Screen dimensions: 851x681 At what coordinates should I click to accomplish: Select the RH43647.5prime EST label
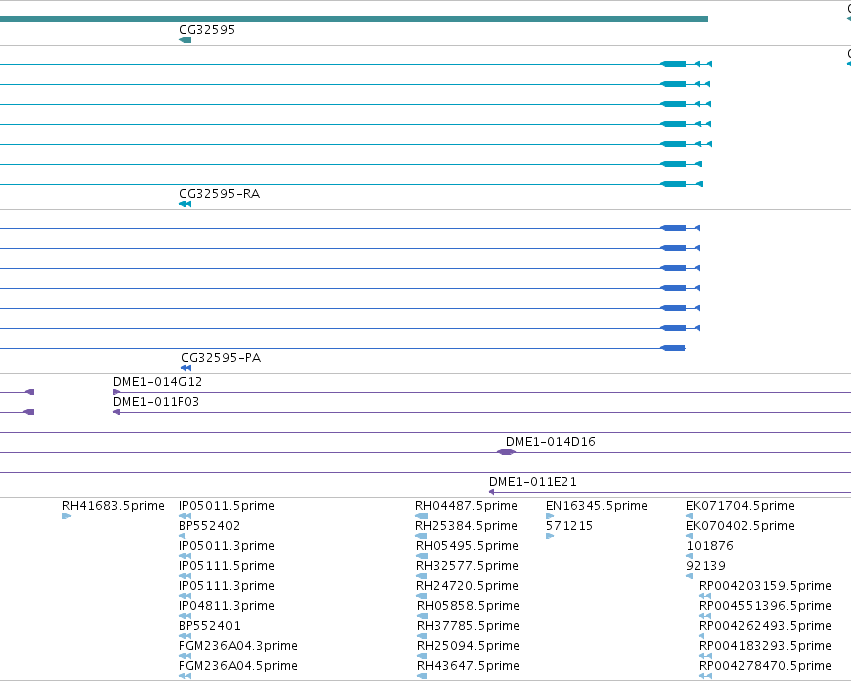468,666
